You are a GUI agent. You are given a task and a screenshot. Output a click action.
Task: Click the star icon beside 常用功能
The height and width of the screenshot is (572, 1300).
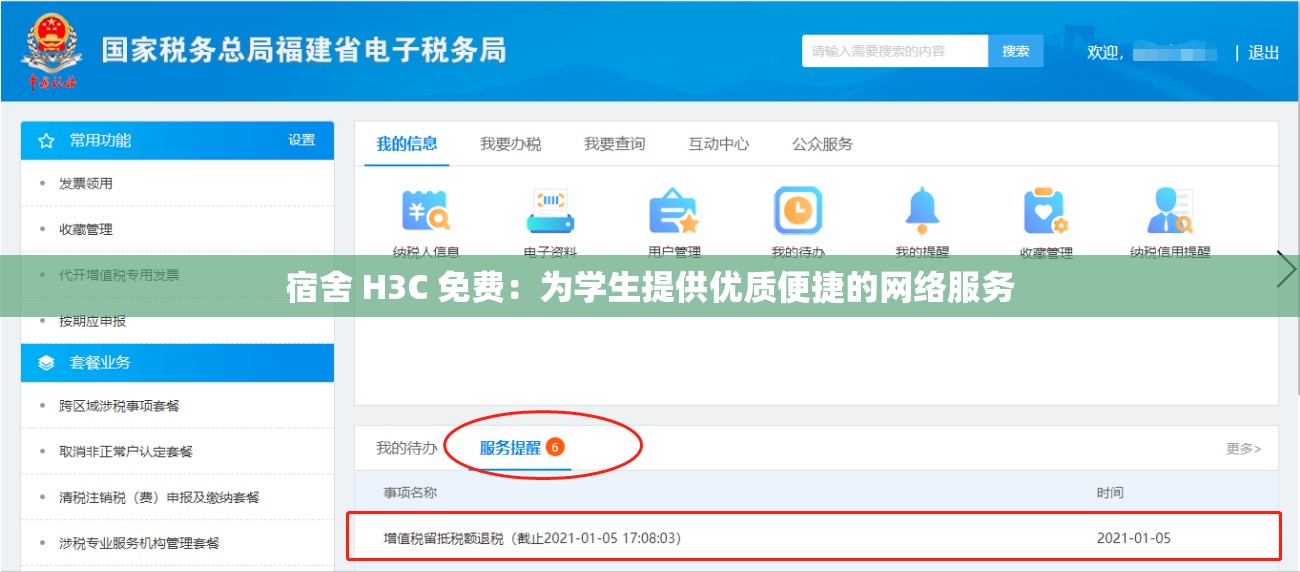point(46,141)
